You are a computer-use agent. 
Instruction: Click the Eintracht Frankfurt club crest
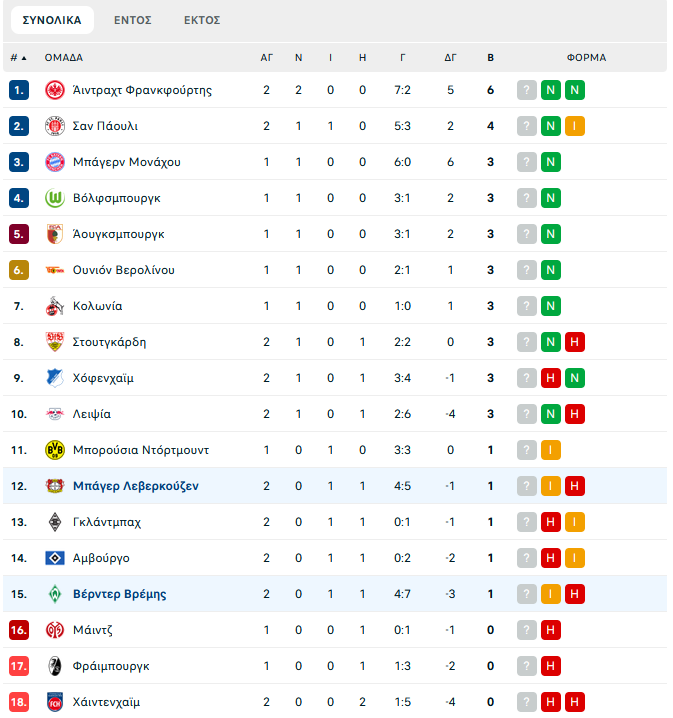tap(54, 90)
